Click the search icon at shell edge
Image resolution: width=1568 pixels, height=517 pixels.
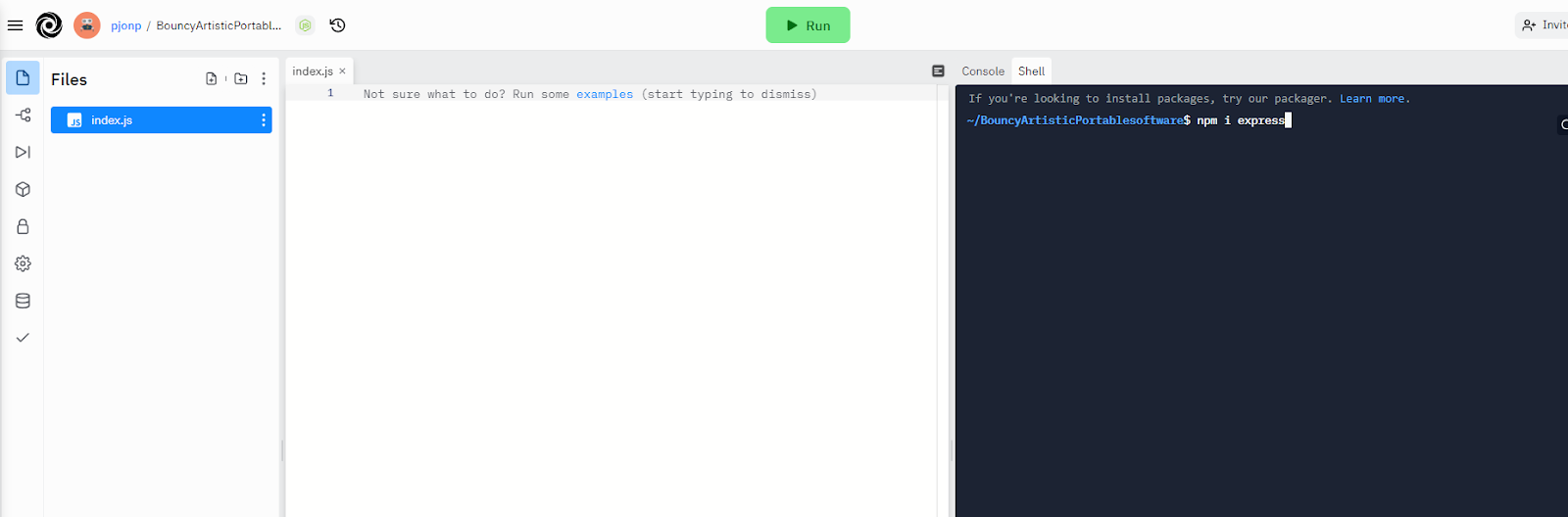pyautogui.click(x=1563, y=124)
